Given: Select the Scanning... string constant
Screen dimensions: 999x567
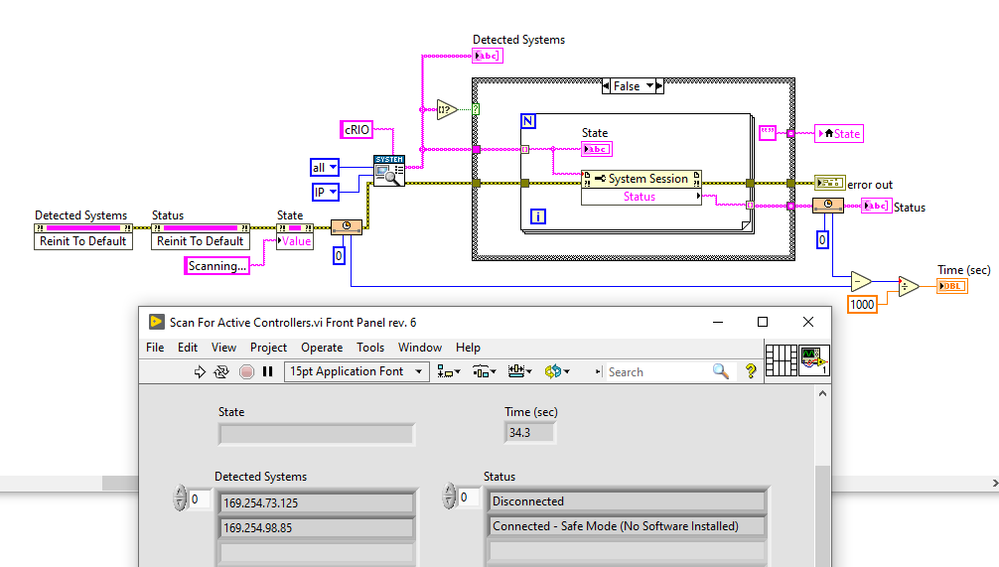Looking at the screenshot, I should 217,266.
